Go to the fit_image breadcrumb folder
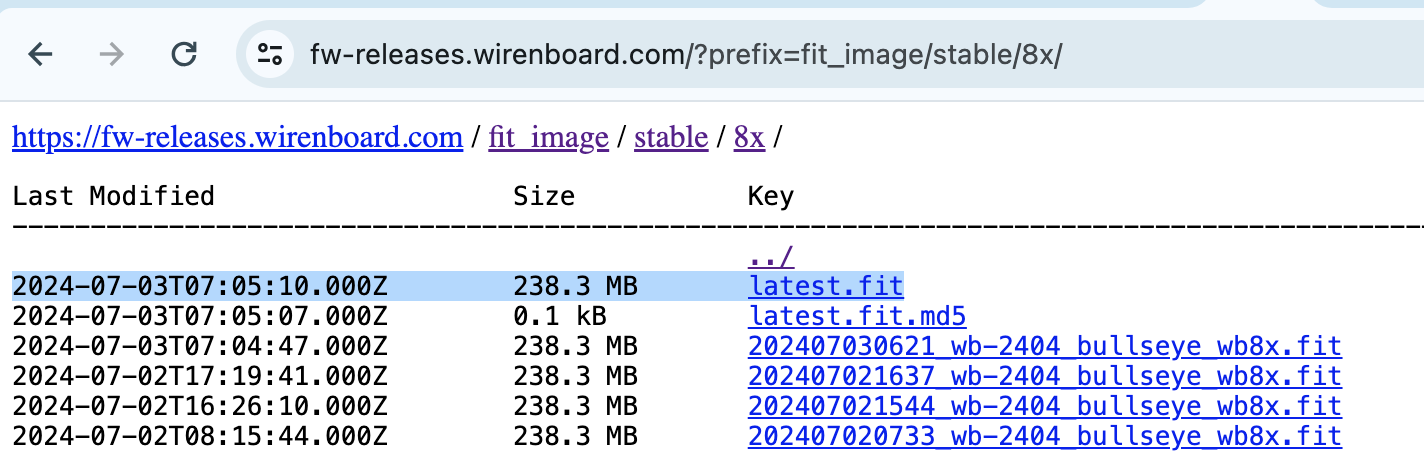The width and height of the screenshot is (1424, 454). coord(548,137)
